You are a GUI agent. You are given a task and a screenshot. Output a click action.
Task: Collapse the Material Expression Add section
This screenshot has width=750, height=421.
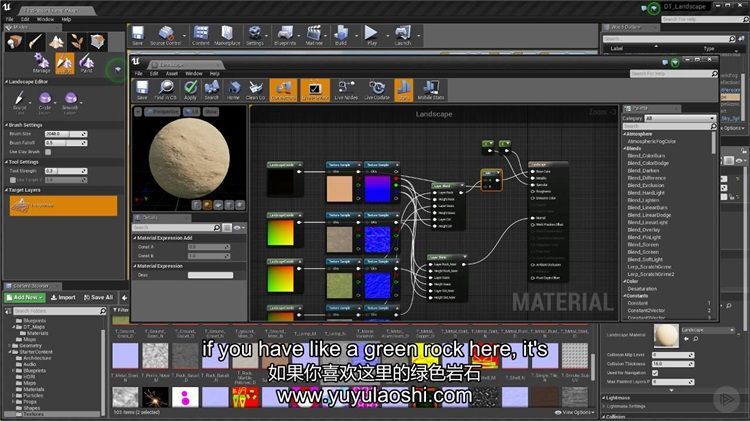[135, 238]
